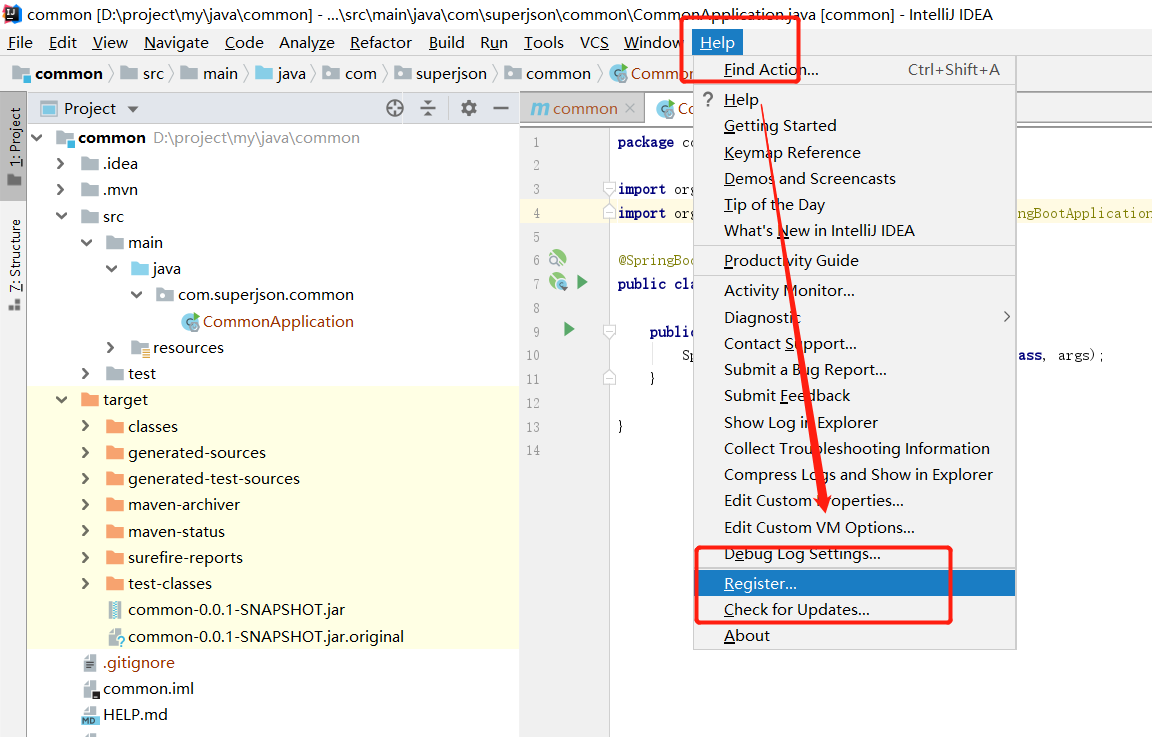Click the question mark icon beside Help

point(708,99)
